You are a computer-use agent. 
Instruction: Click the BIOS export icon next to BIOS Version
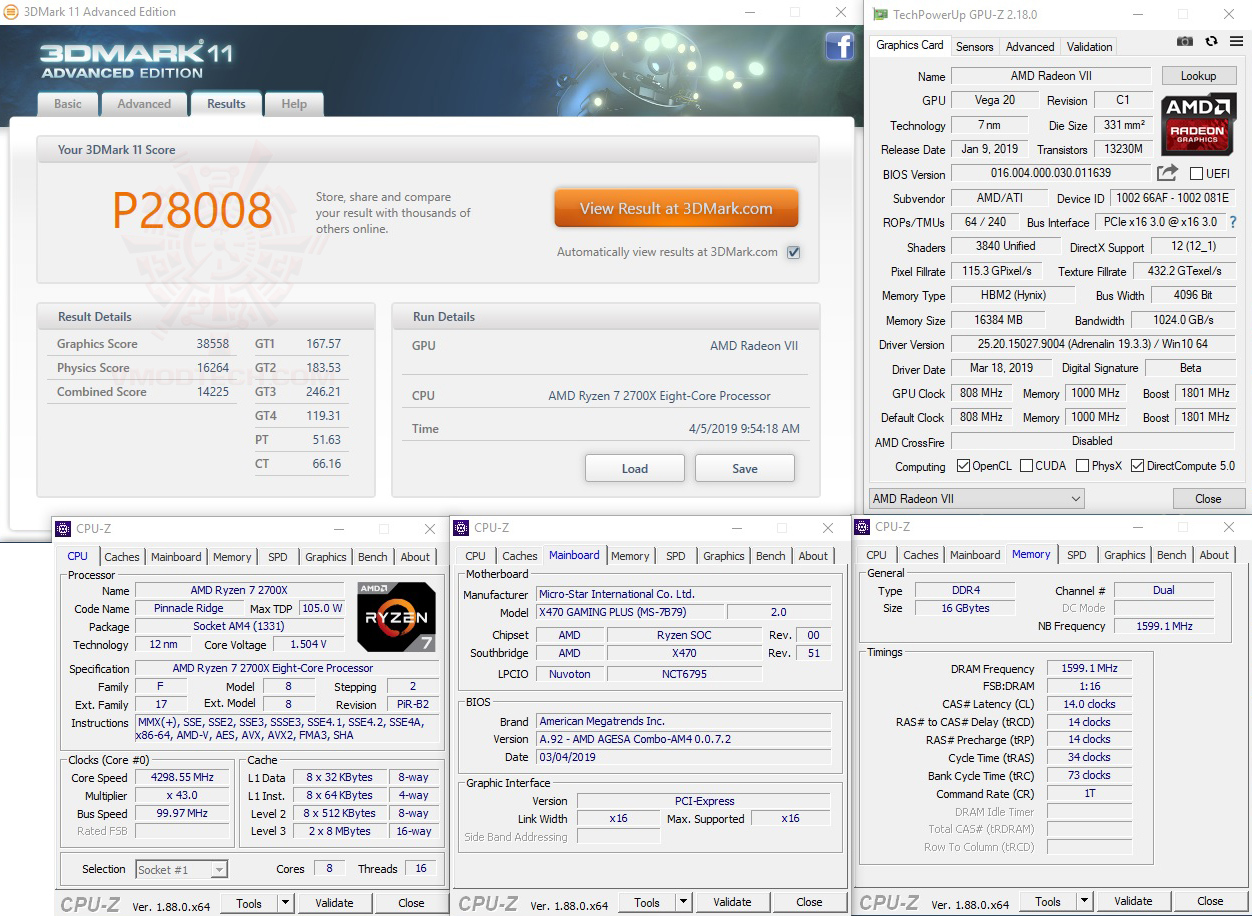(1168, 173)
